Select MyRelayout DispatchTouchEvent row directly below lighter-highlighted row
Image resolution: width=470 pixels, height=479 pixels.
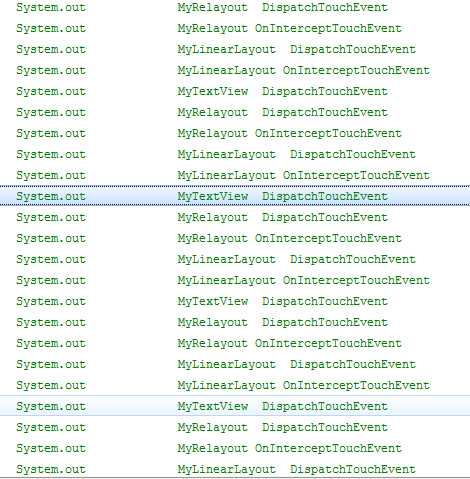(235, 427)
